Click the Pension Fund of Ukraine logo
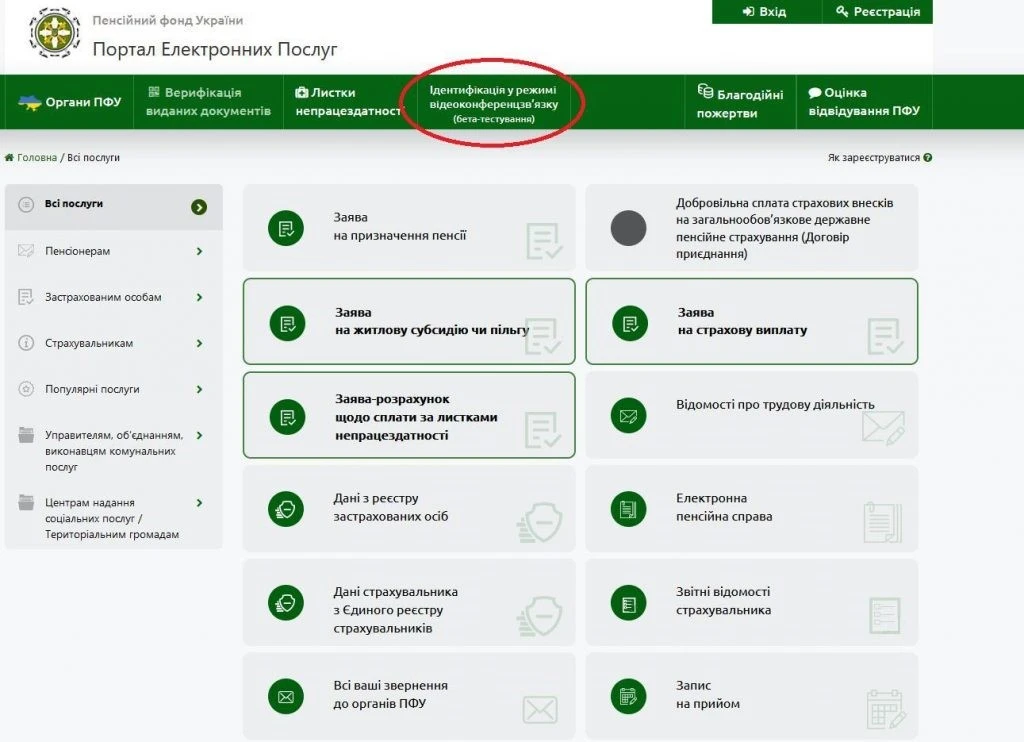Screen dimensions: 1024x742 pyautogui.click(x=55, y=34)
